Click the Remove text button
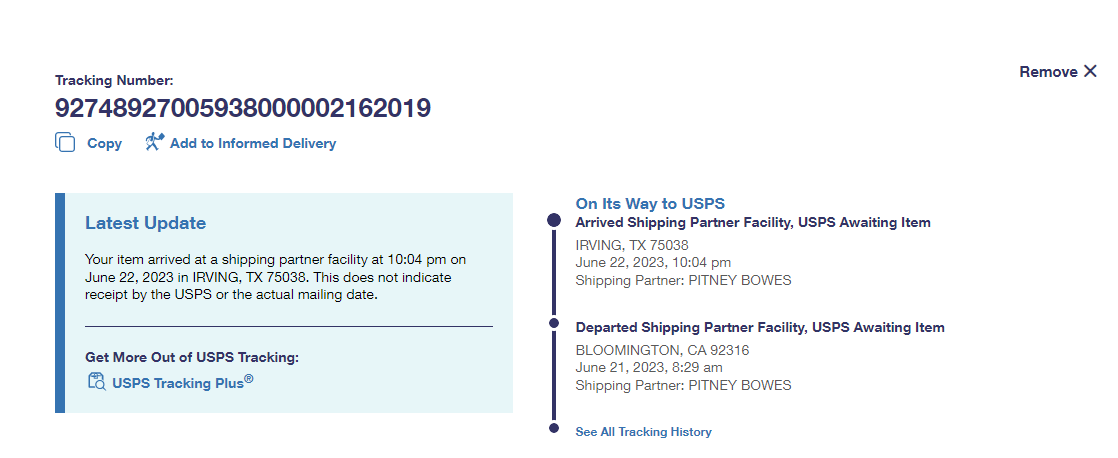 pyautogui.click(x=1047, y=72)
